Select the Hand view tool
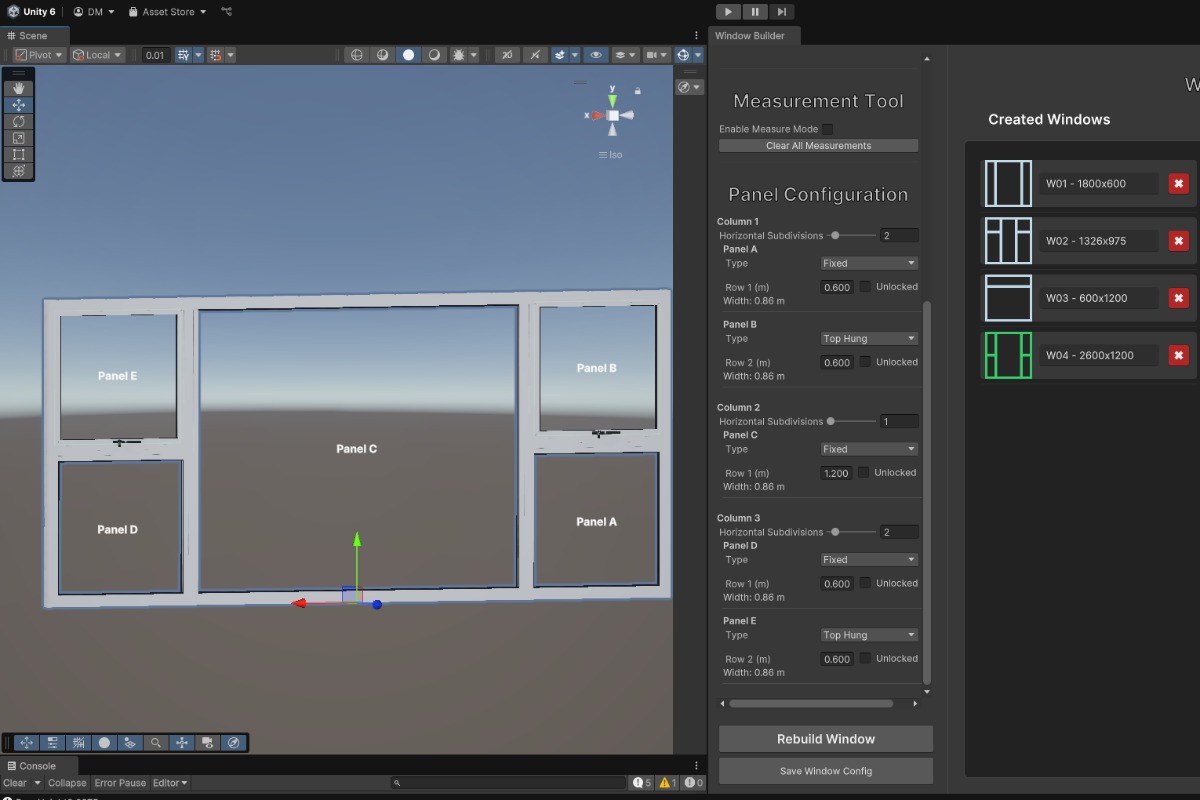The height and width of the screenshot is (800, 1200). [x=19, y=88]
